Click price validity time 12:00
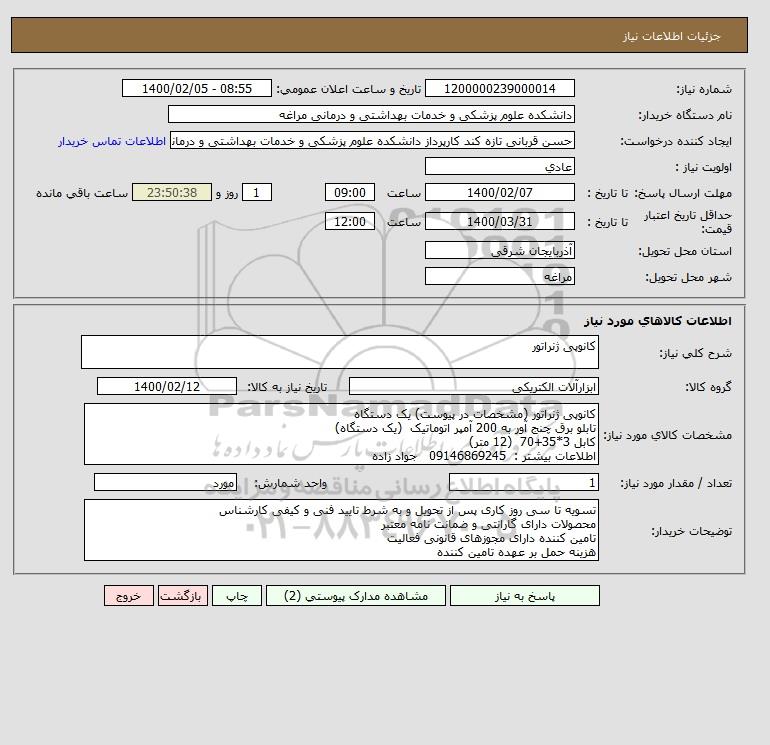 [350, 221]
